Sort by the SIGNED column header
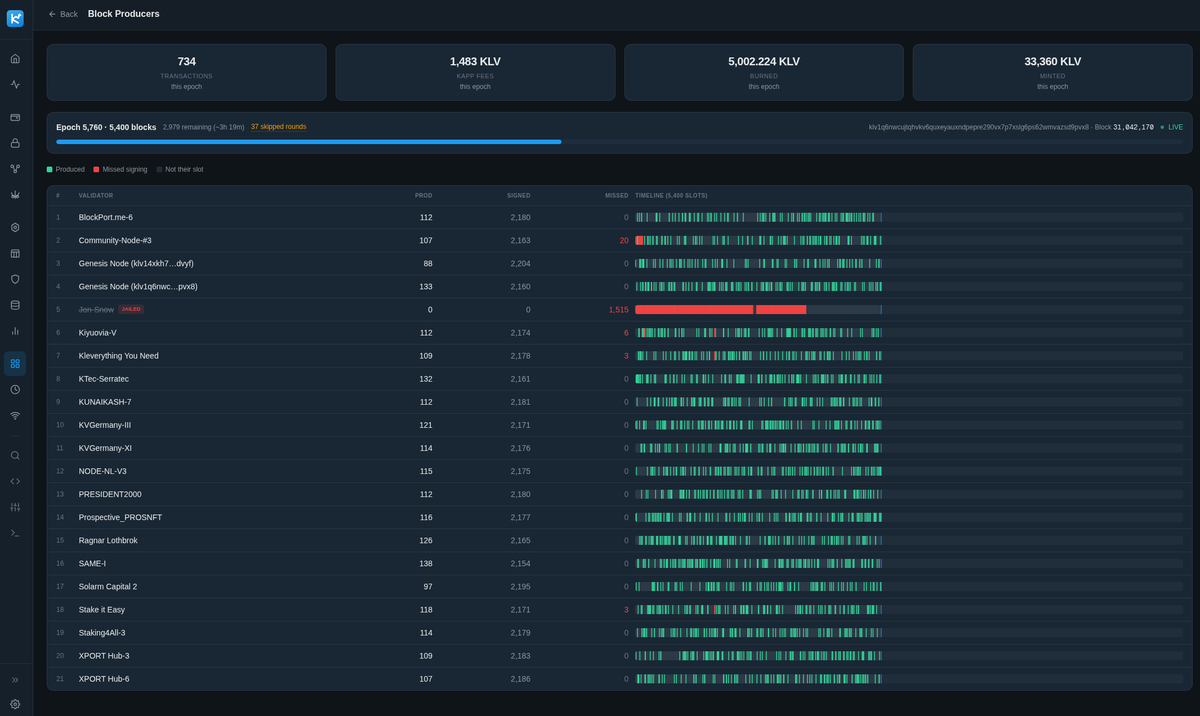 518,195
